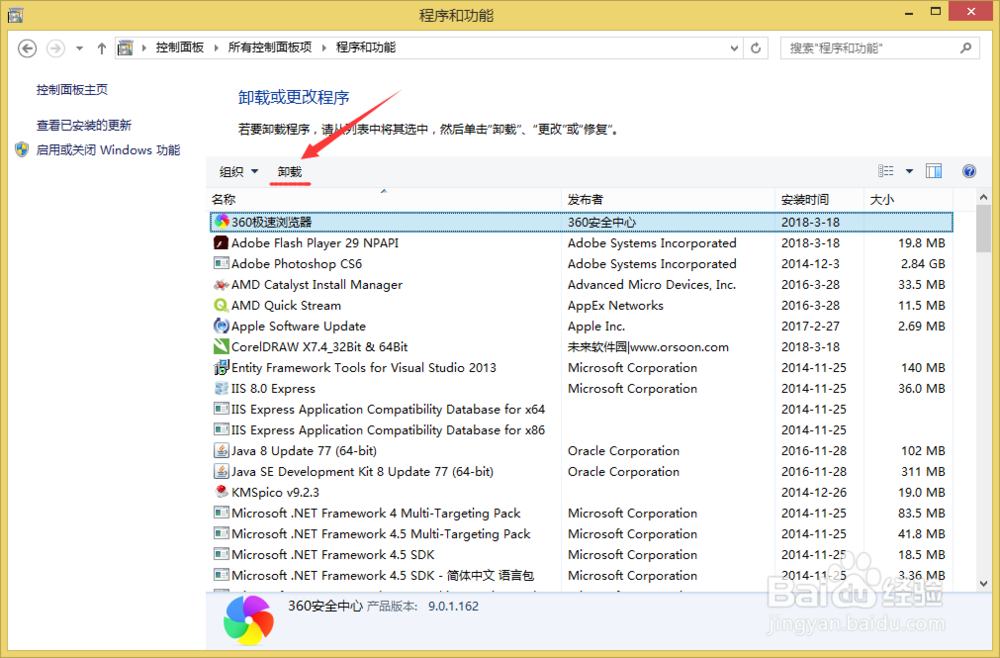Select IIS Express Application Compatibility Database for x64

[x=388, y=409]
